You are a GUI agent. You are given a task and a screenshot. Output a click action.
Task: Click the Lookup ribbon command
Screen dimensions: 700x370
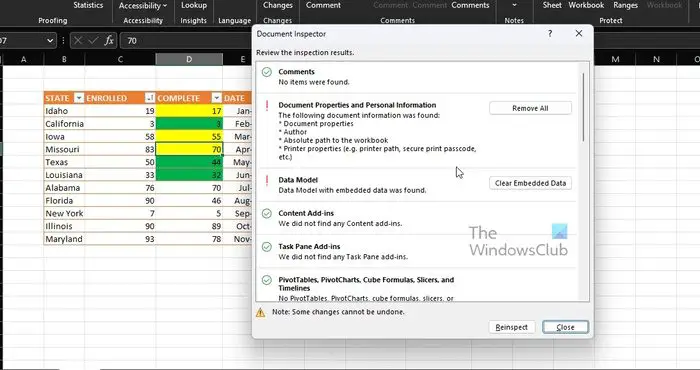[194, 5]
